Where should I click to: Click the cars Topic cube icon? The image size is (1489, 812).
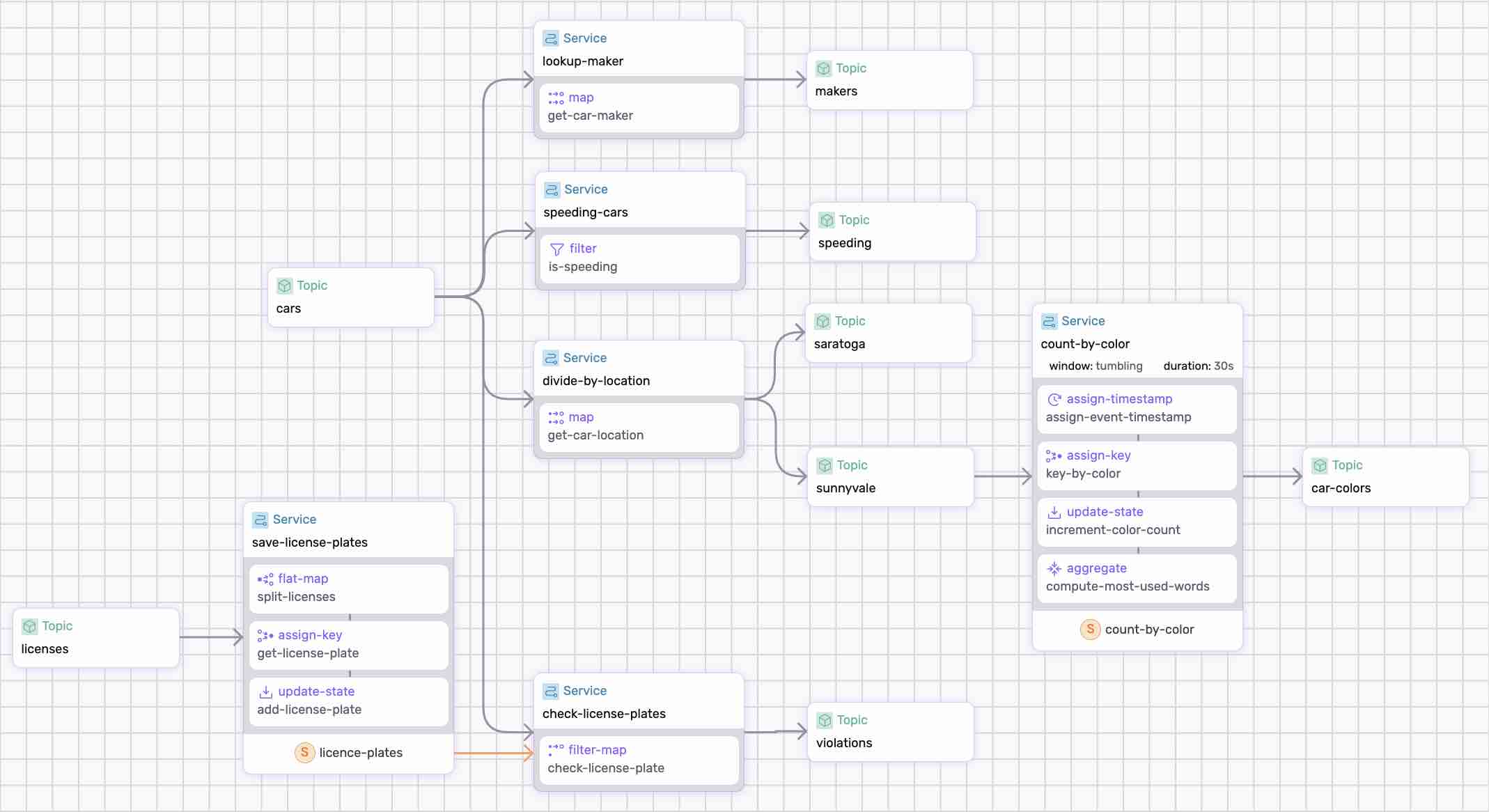(284, 286)
